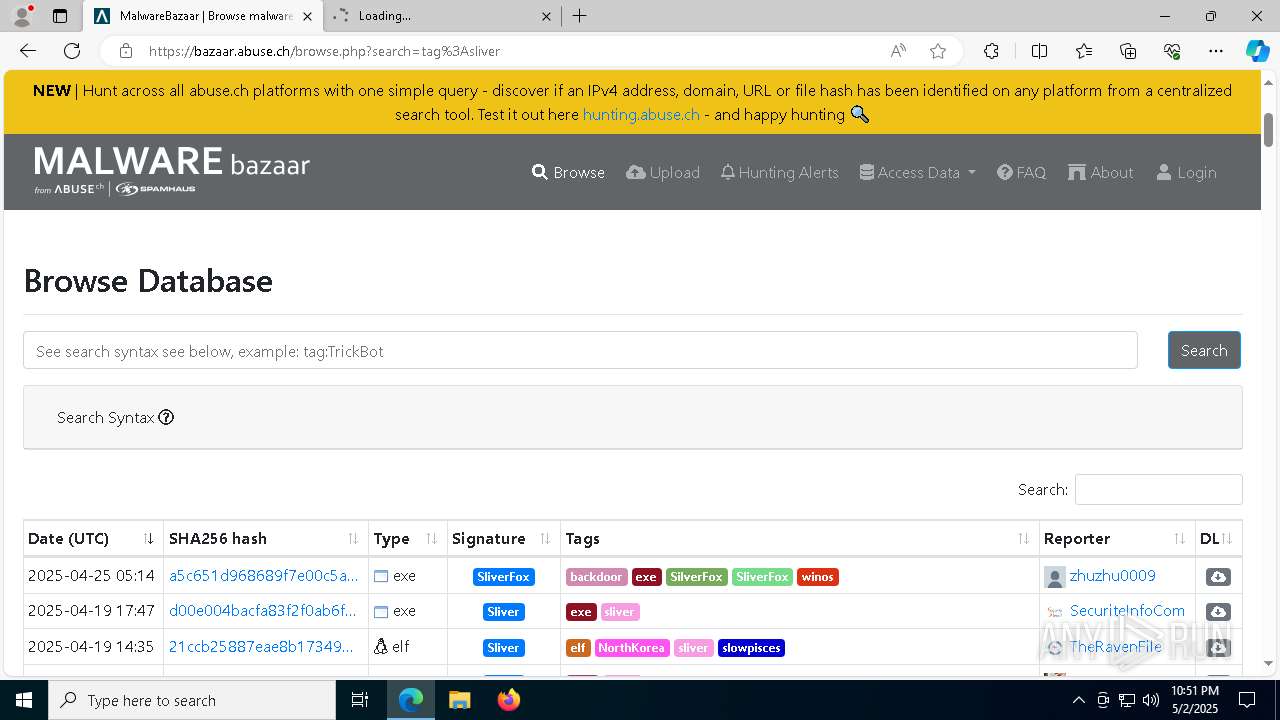Click the SliverFox signature badge

[503, 577]
